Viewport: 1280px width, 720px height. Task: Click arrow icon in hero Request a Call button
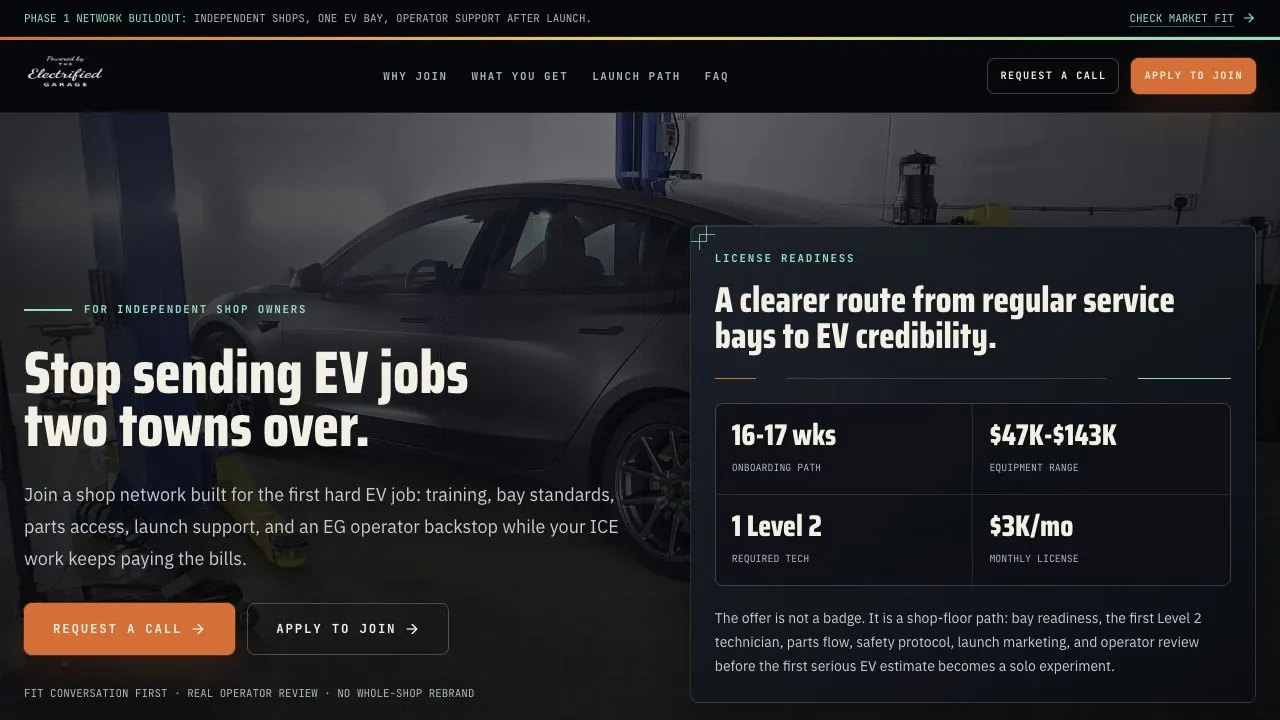click(198, 629)
